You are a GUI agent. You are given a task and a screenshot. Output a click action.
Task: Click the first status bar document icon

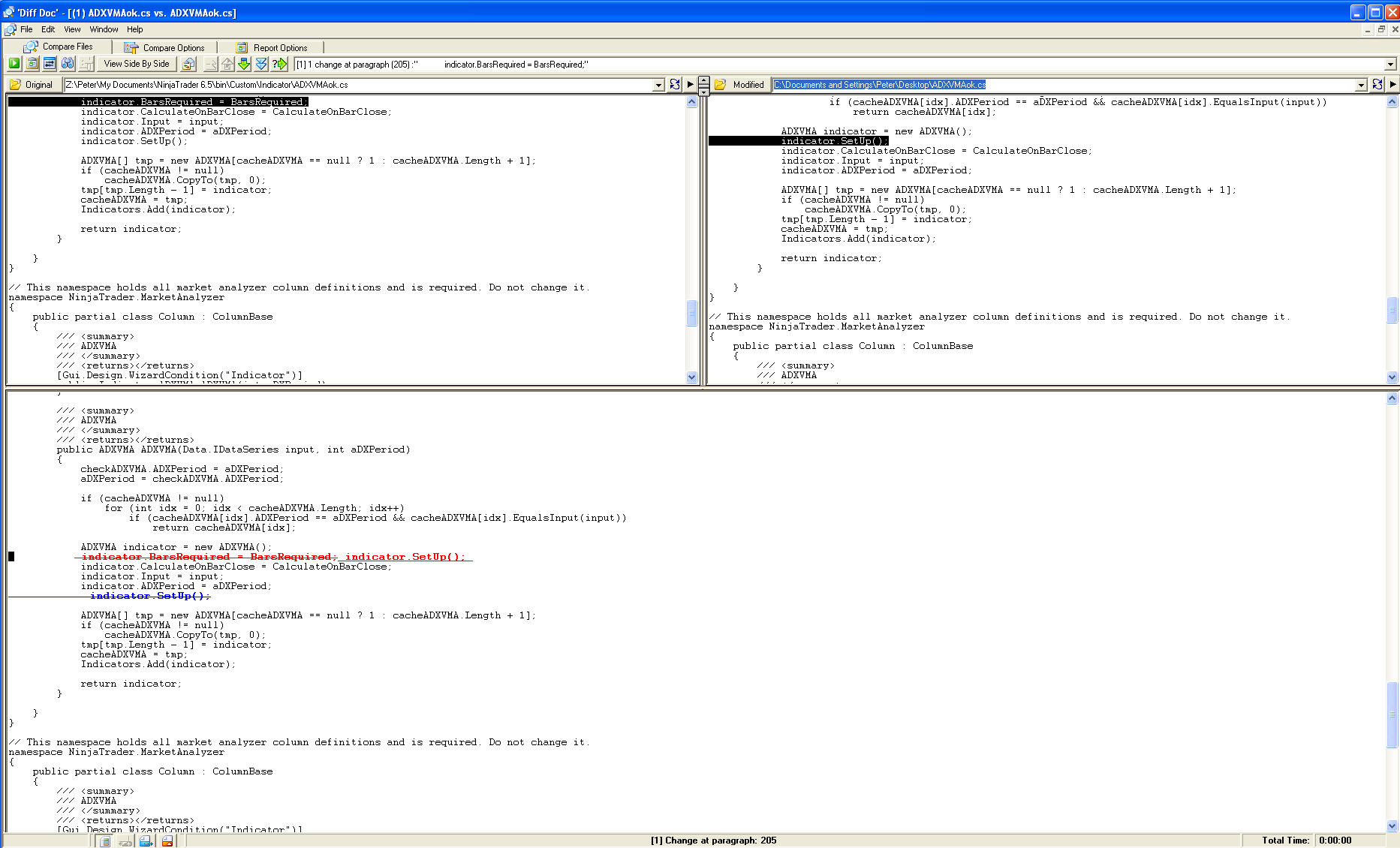point(105,841)
